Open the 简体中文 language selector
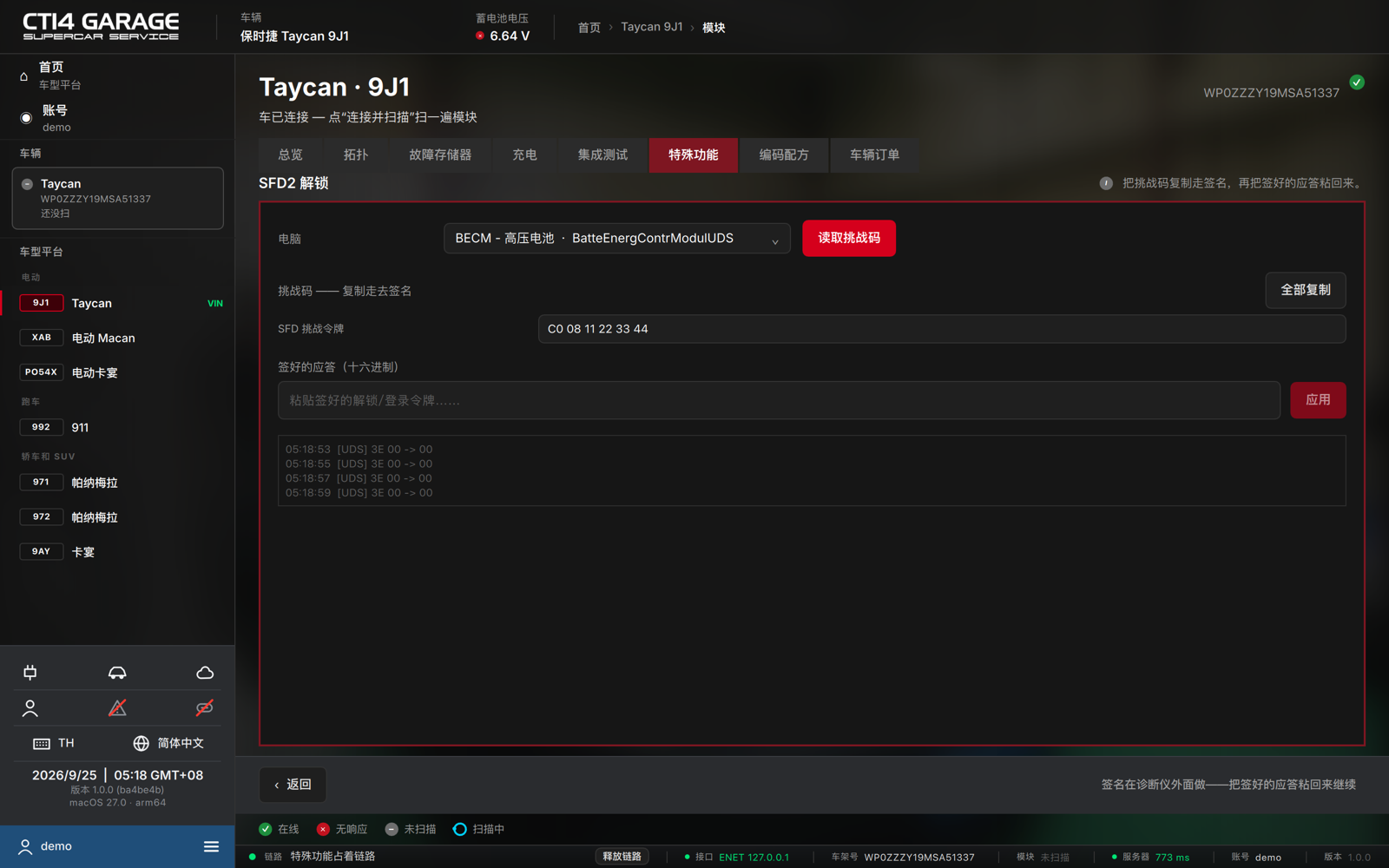The width and height of the screenshot is (1389, 868). (x=168, y=743)
